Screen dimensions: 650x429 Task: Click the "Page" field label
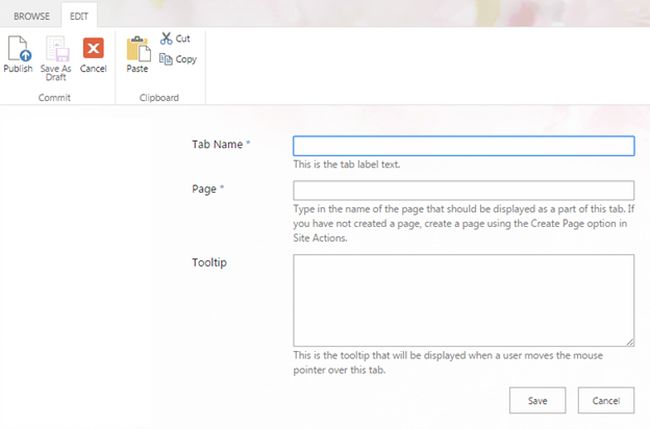[203, 188]
